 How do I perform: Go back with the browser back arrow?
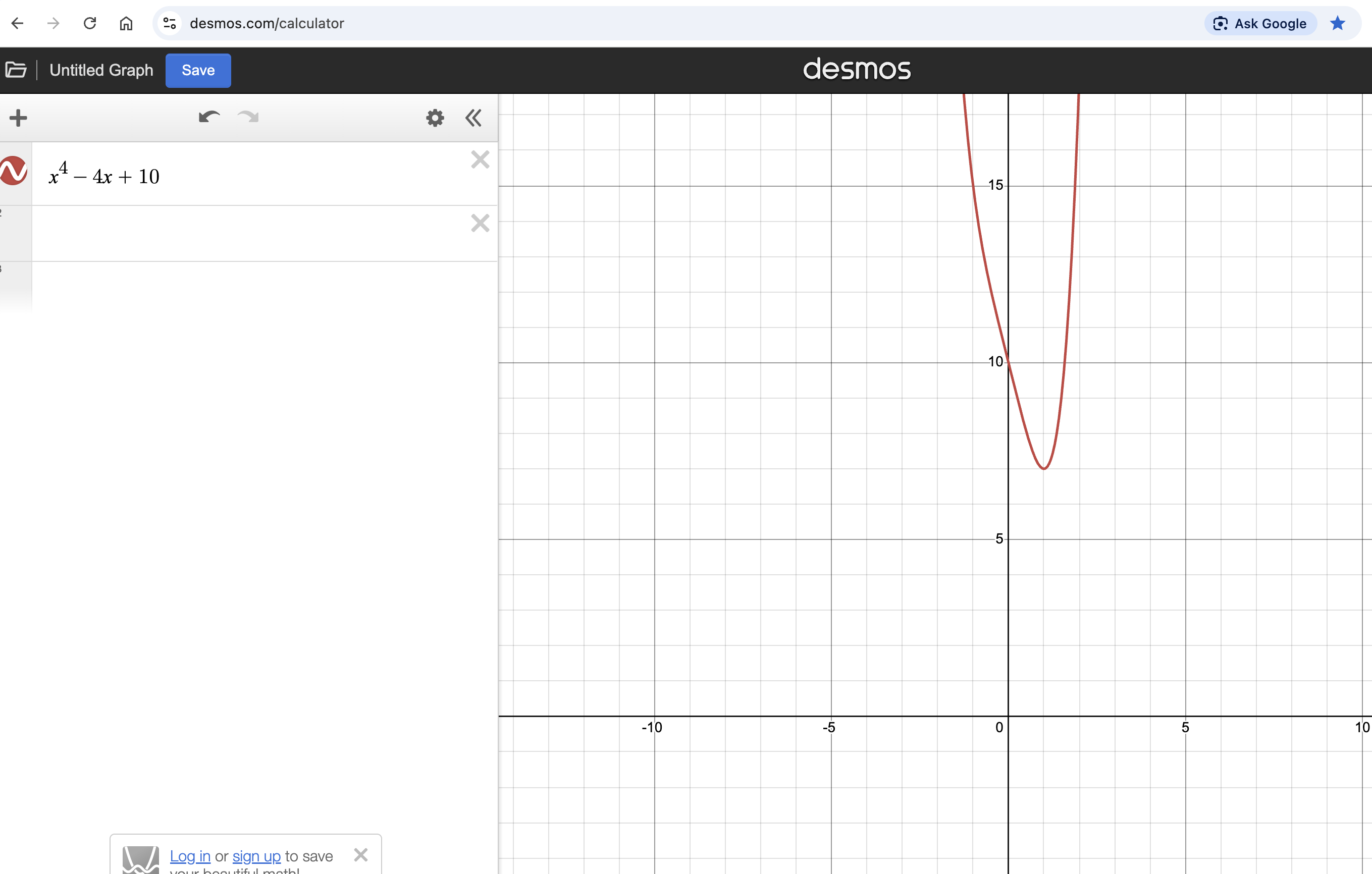18,23
